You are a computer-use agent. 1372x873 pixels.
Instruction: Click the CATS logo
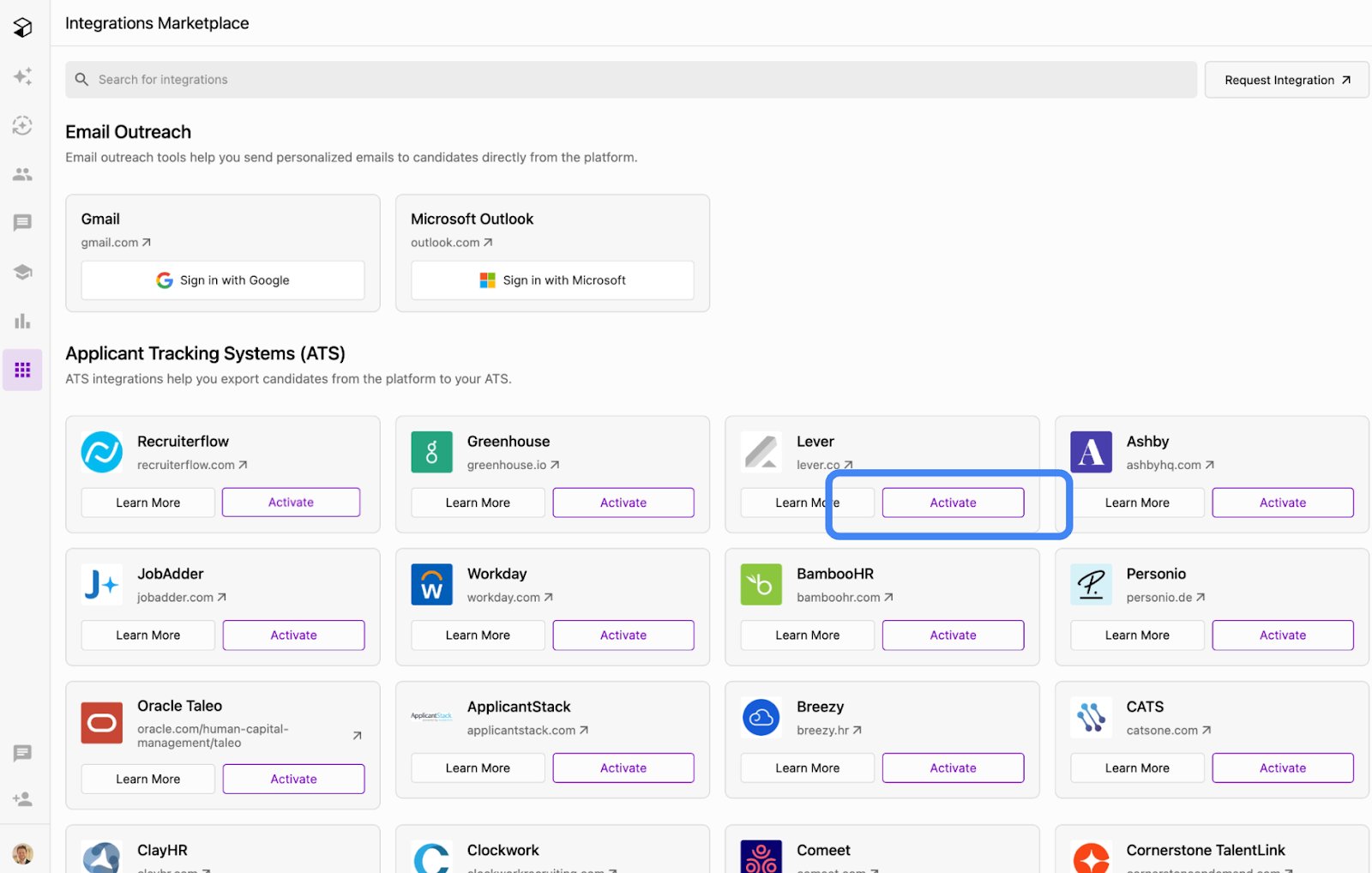tap(1091, 718)
